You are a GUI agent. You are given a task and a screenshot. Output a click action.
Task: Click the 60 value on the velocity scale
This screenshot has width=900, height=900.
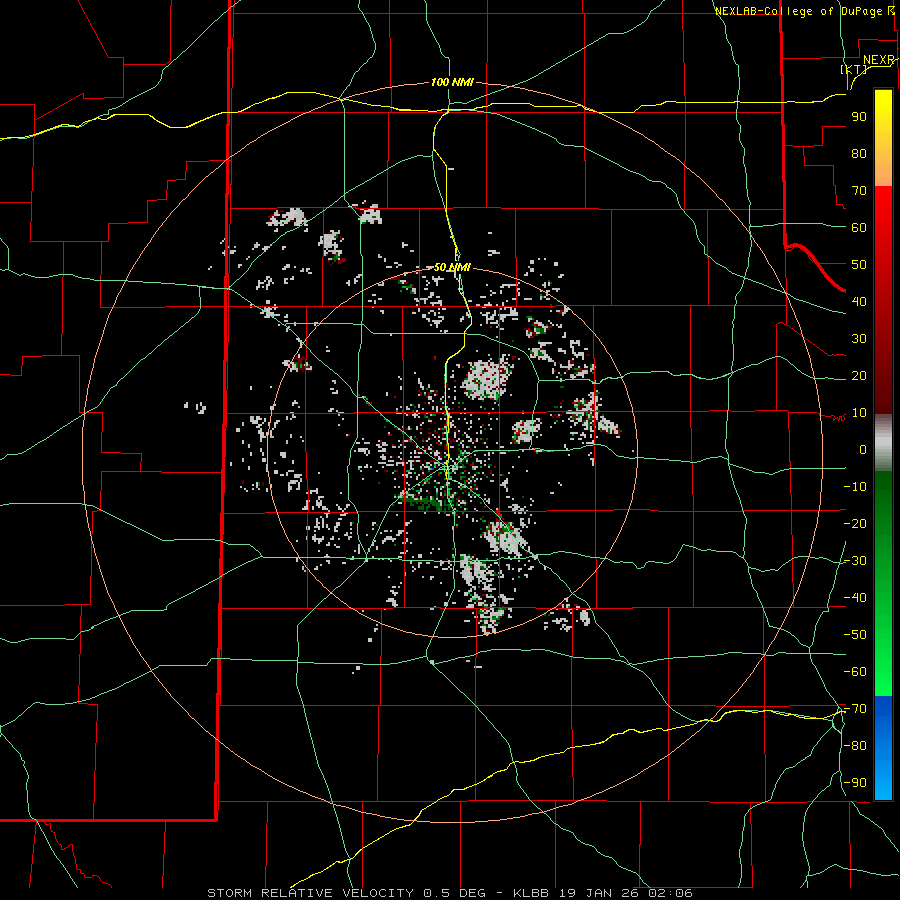[859, 227]
